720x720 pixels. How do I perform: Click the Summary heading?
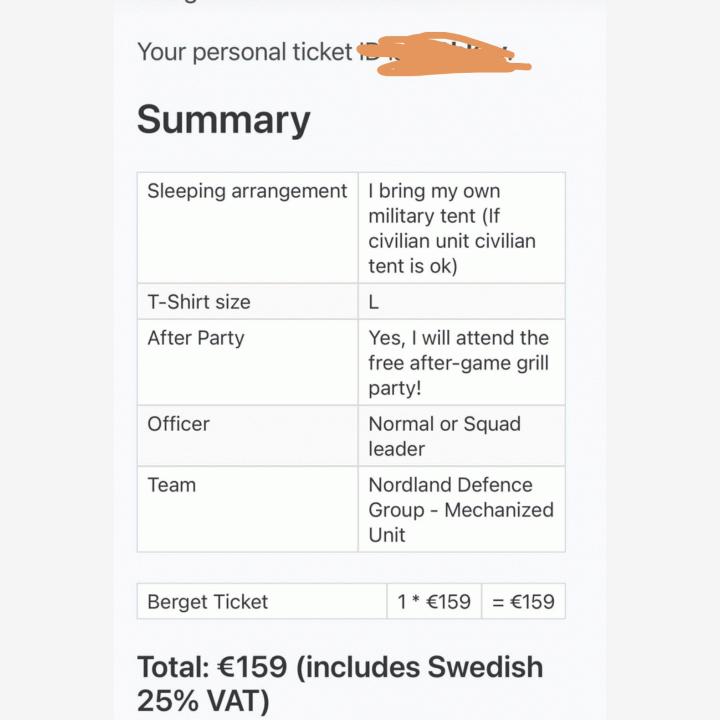(223, 120)
